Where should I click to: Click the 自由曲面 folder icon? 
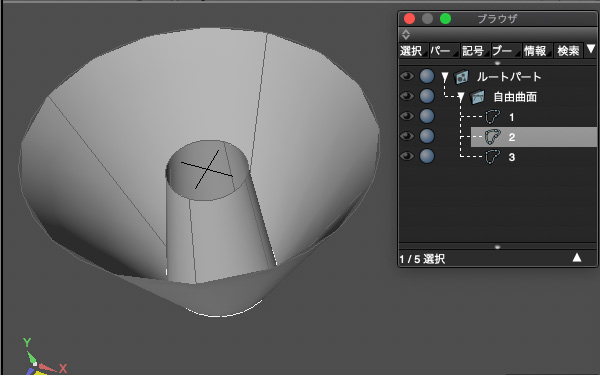pyautogui.click(x=478, y=97)
